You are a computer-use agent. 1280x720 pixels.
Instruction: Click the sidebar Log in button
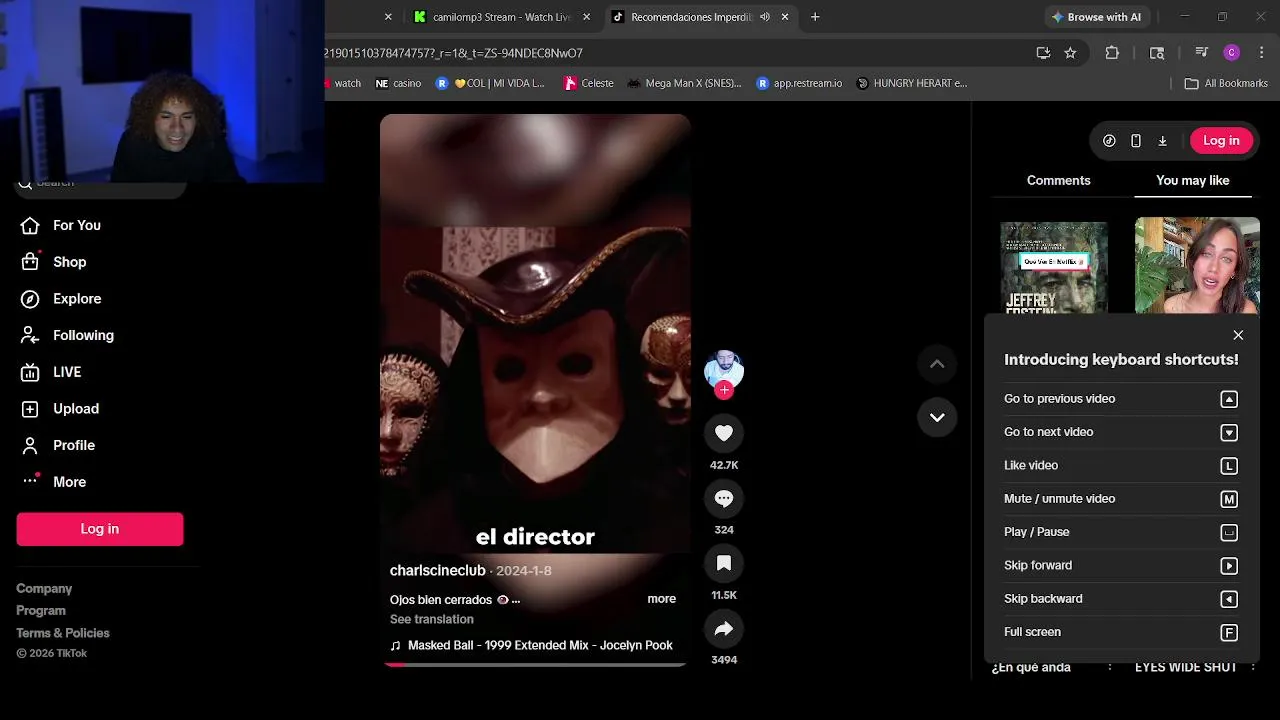click(100, 529)
